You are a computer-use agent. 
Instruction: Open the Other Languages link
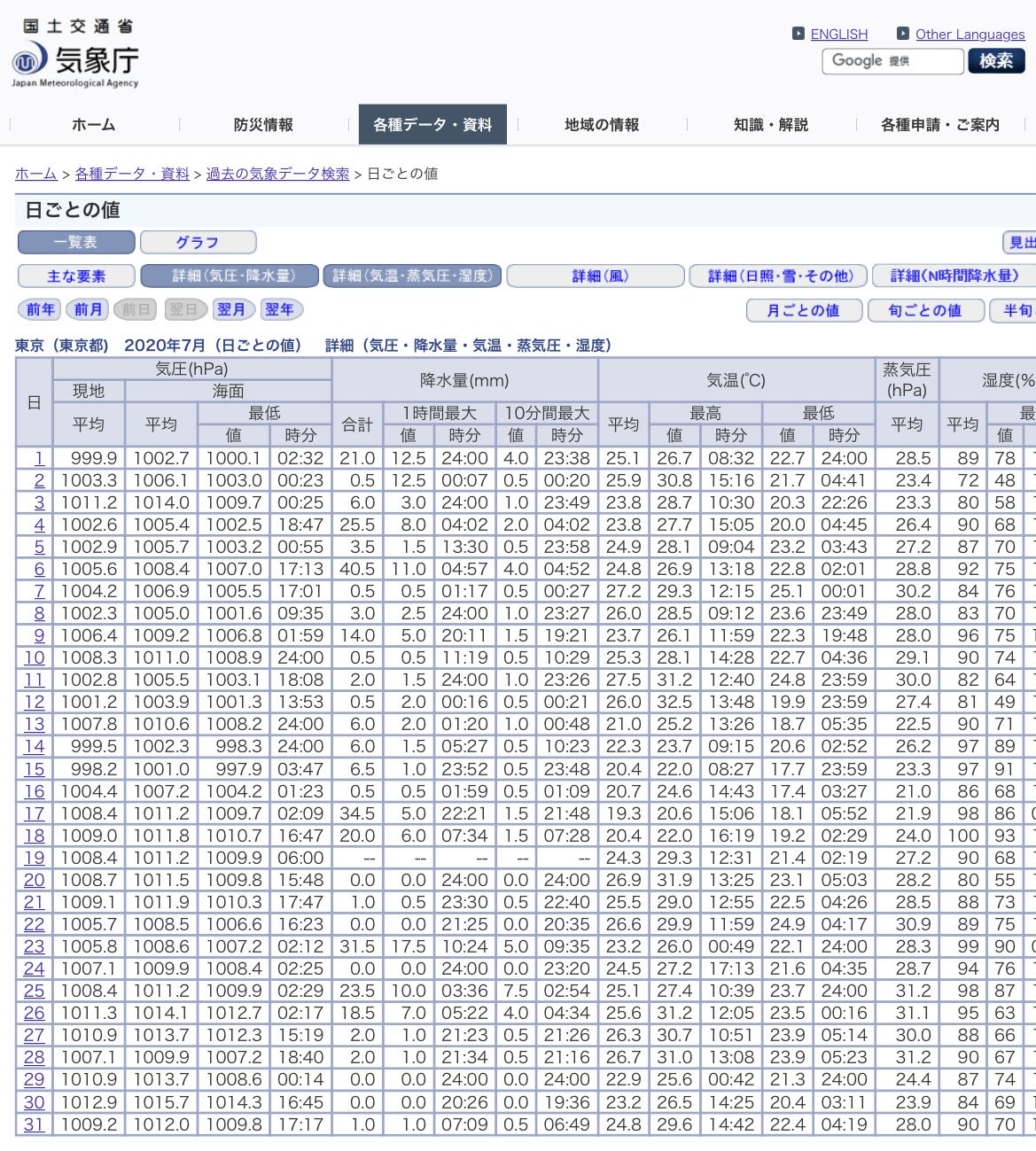pyautogui.click(x=970, y=34)
